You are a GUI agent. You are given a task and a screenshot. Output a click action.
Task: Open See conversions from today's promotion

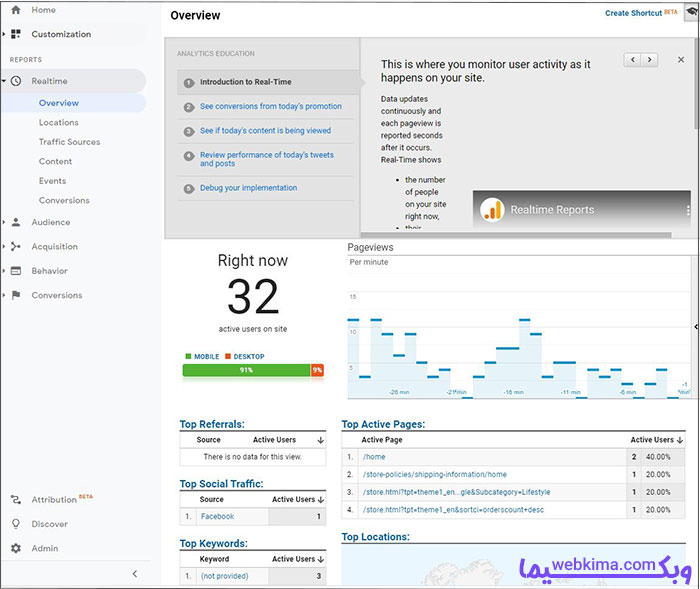coord(271,106)
